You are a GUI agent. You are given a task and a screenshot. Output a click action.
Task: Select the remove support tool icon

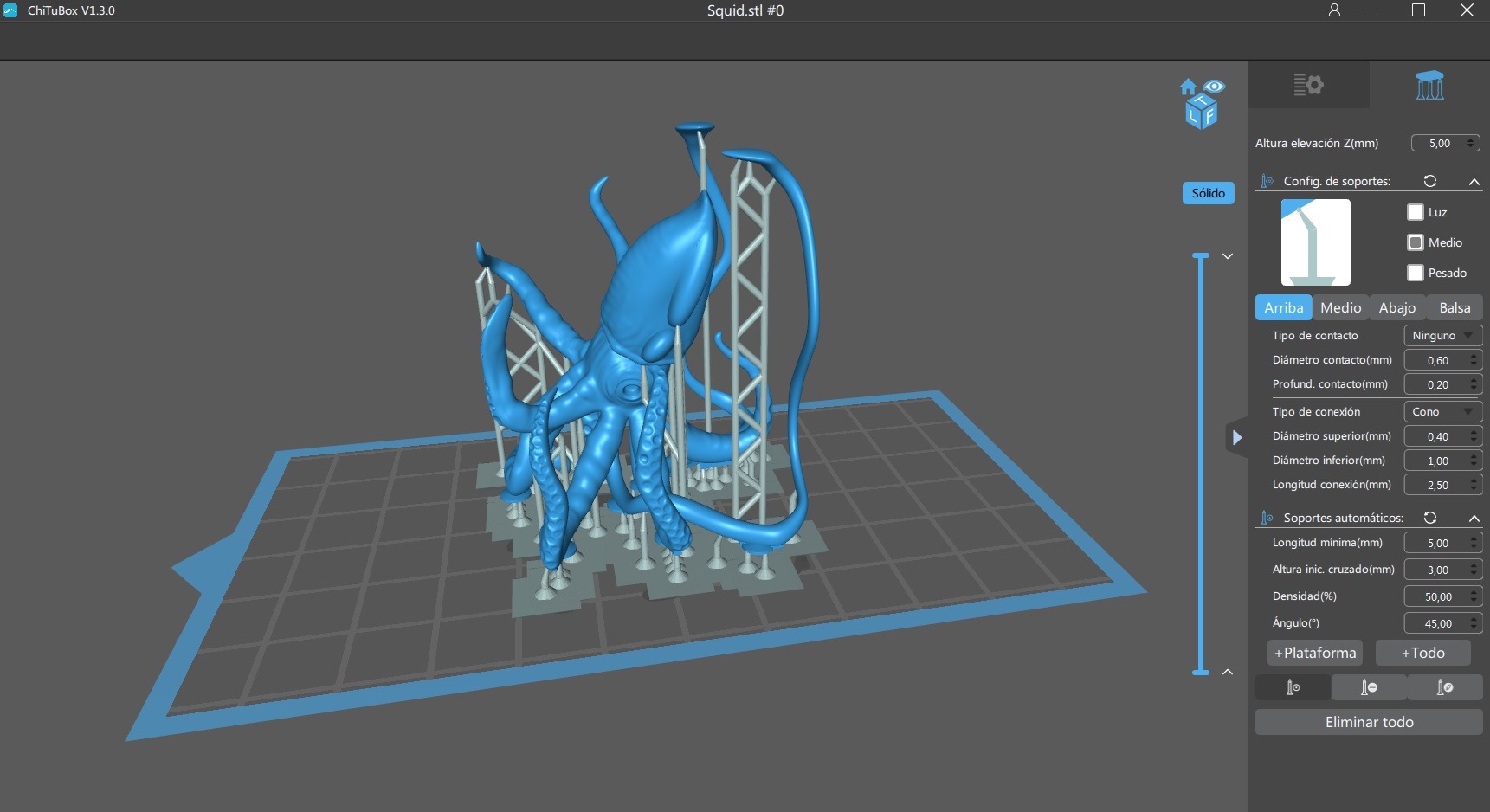pyautogui.click(x=1369, y=687)
